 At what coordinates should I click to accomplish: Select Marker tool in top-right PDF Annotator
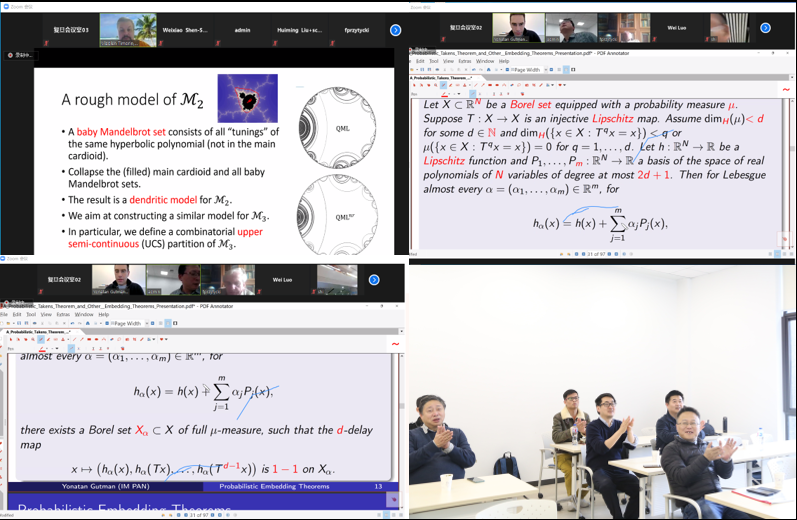pyautogui.click(x=450, y=85)
